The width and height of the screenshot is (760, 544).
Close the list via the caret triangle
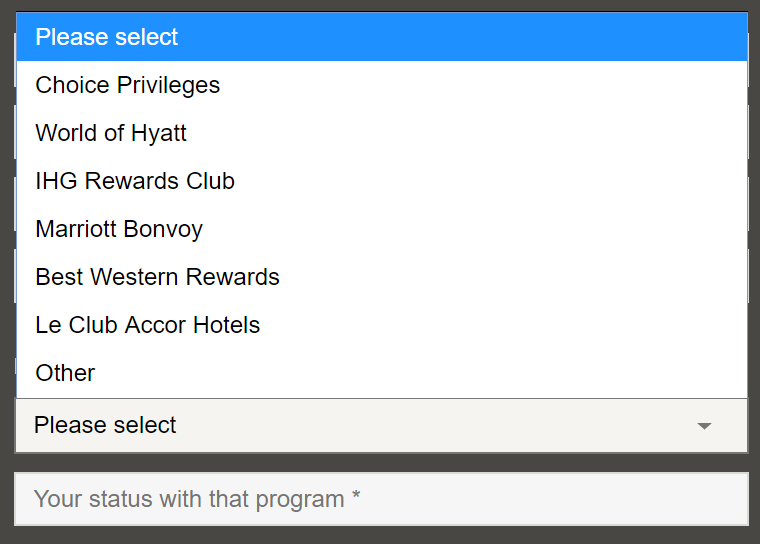tap(704, 426)
